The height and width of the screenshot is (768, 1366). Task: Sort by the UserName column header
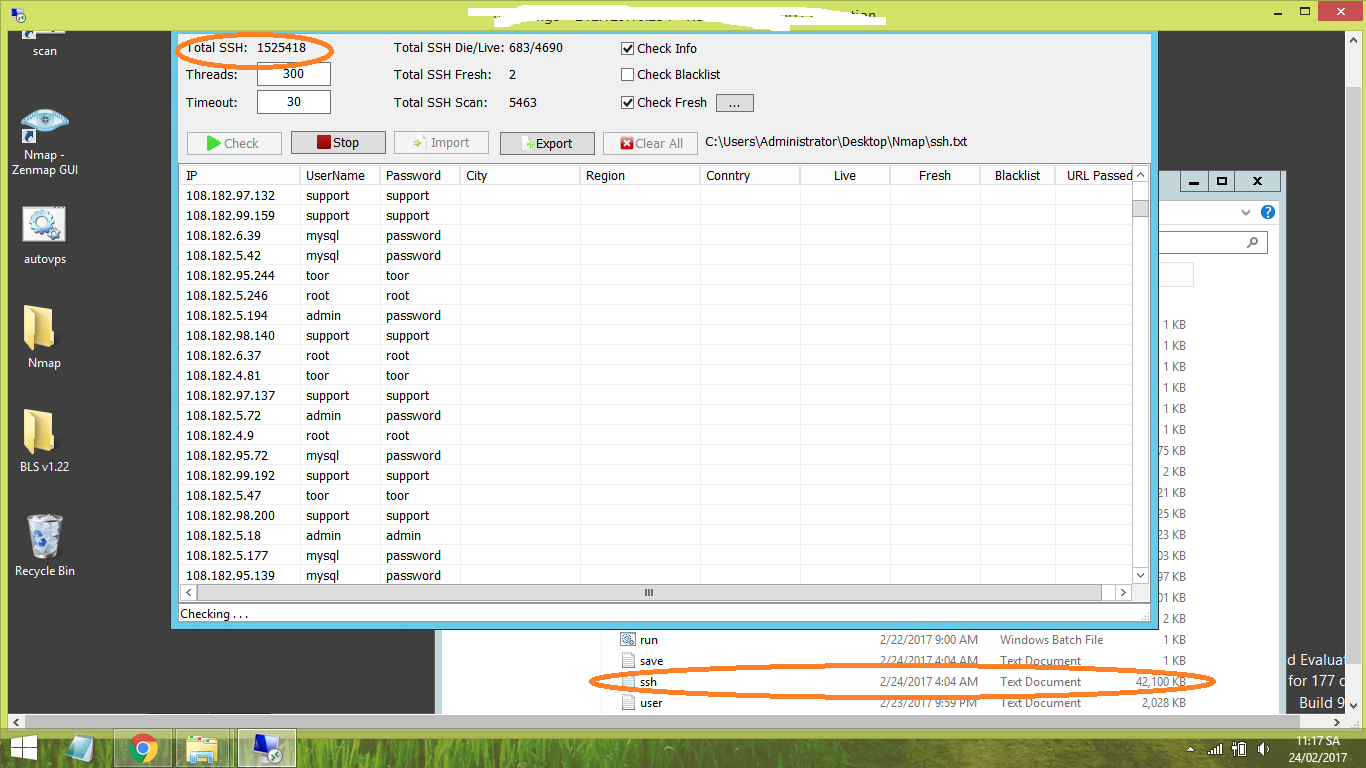point(340,175)
